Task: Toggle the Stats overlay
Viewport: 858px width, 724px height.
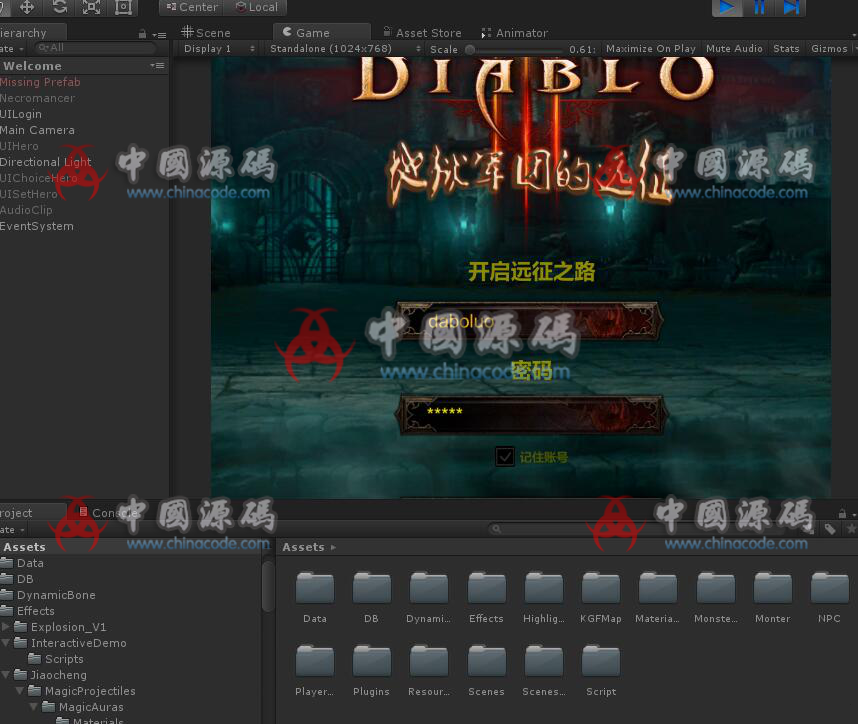Action: (786, 49)
